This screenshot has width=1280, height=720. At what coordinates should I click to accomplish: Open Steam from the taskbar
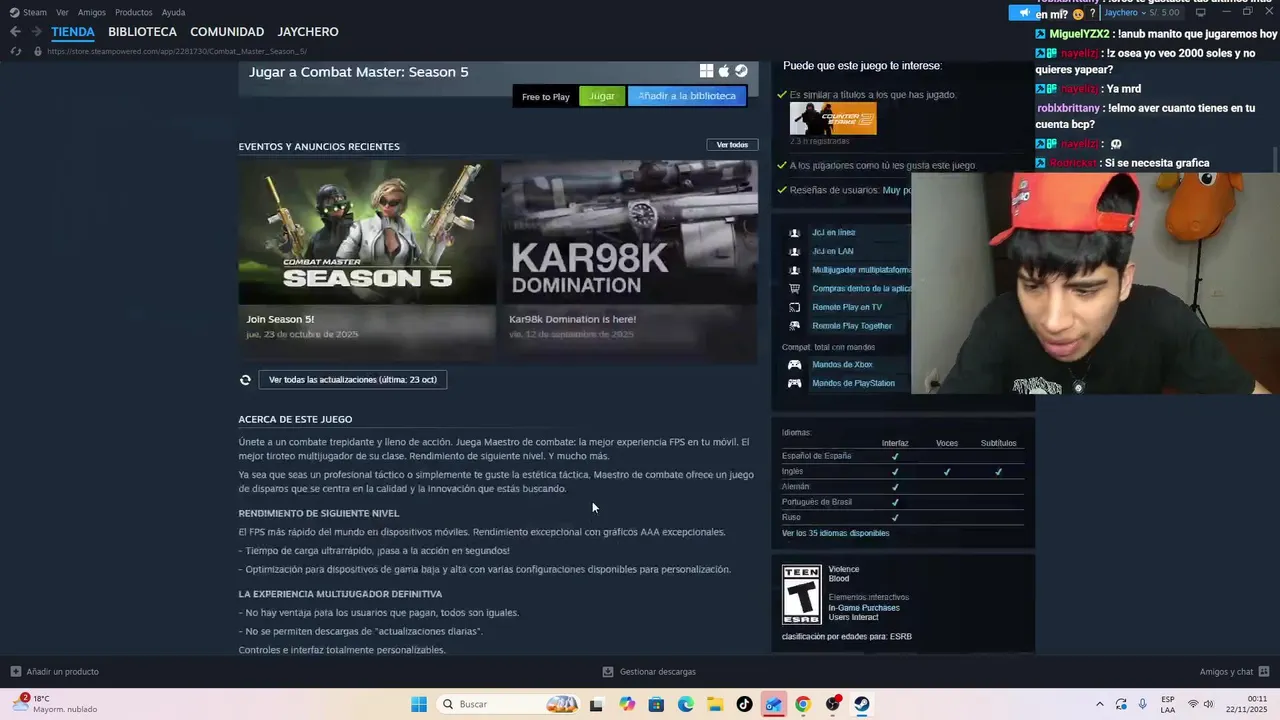(861, 704)
